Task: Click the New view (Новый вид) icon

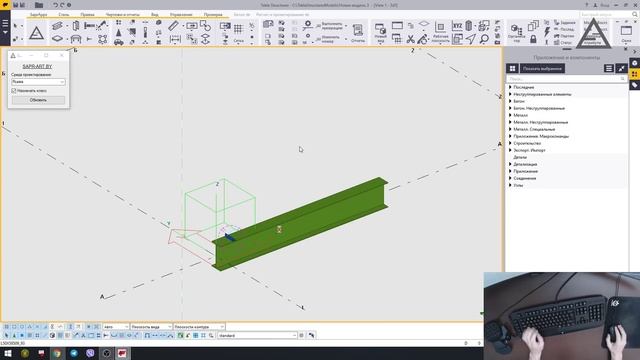Action: coord(380,33)
